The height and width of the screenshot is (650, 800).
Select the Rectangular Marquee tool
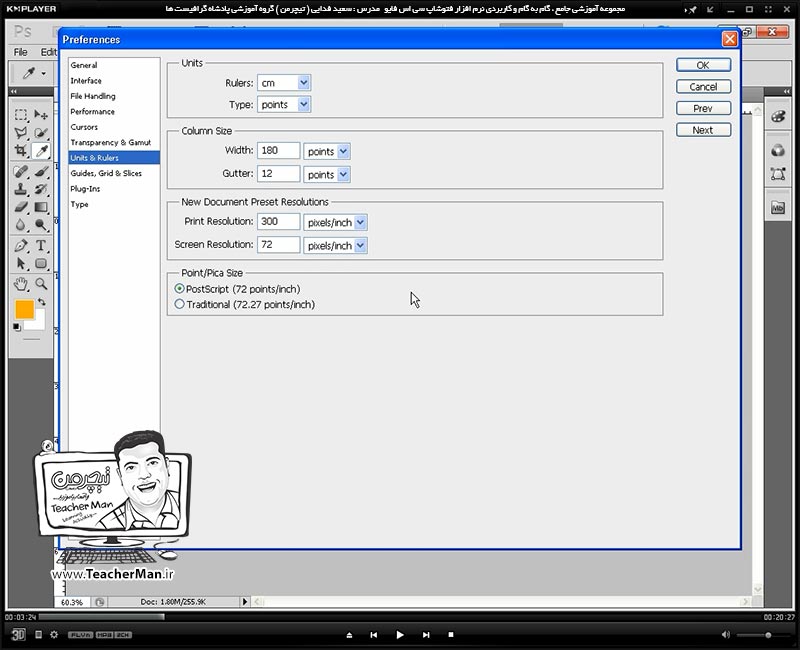click(x=21, y=114)
